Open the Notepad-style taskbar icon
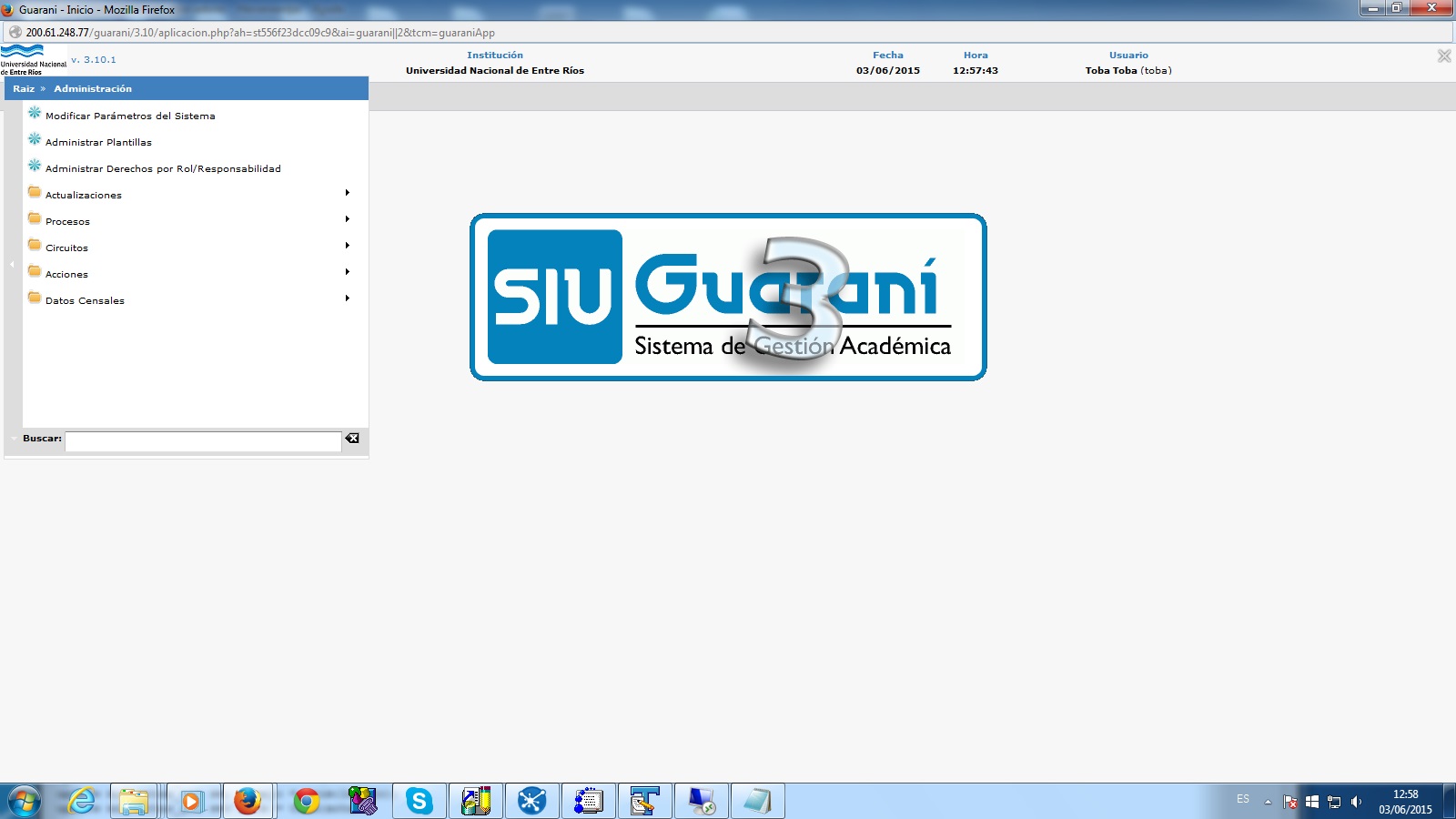Image resolution: width=1456 pixels, height=819 pixels. pos(757,801)
